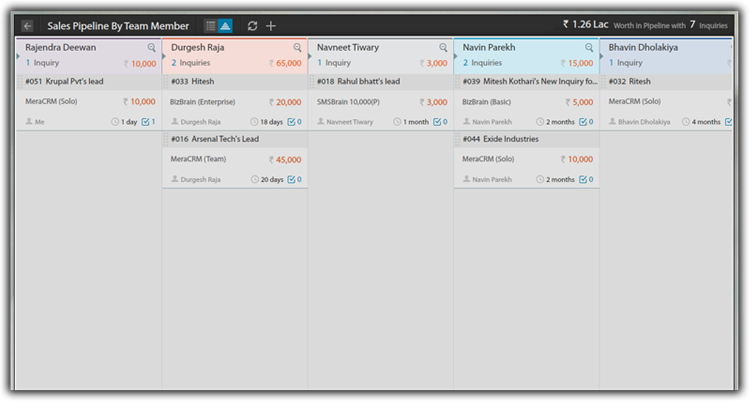This screenshot has width=750, height=402.
Task: Toggle task checkbox on Krupal Pvt's lead
Action: 147,122
